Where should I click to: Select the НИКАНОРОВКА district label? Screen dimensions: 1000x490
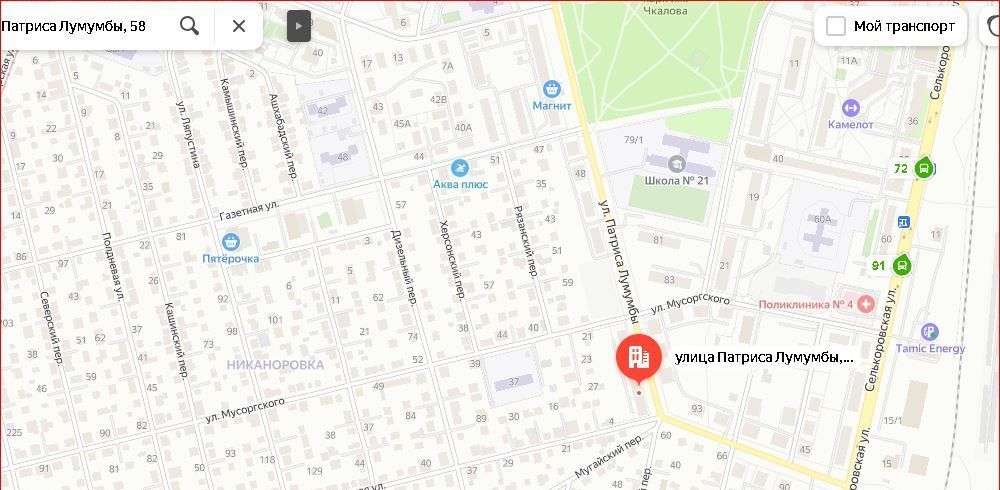pyautogui.click(x=275, y=365)
